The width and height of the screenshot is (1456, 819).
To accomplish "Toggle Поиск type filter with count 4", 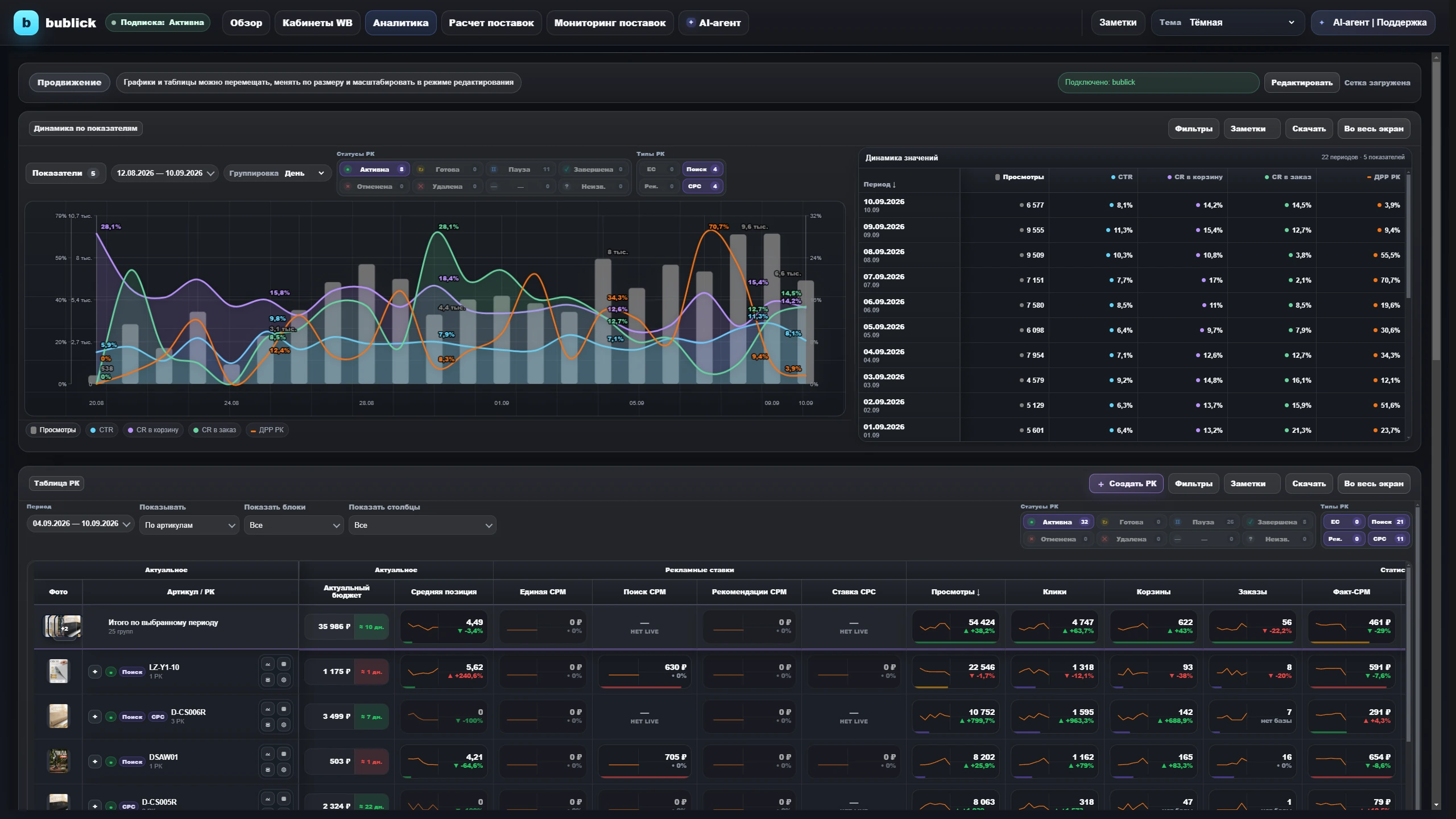I will 702,169.
